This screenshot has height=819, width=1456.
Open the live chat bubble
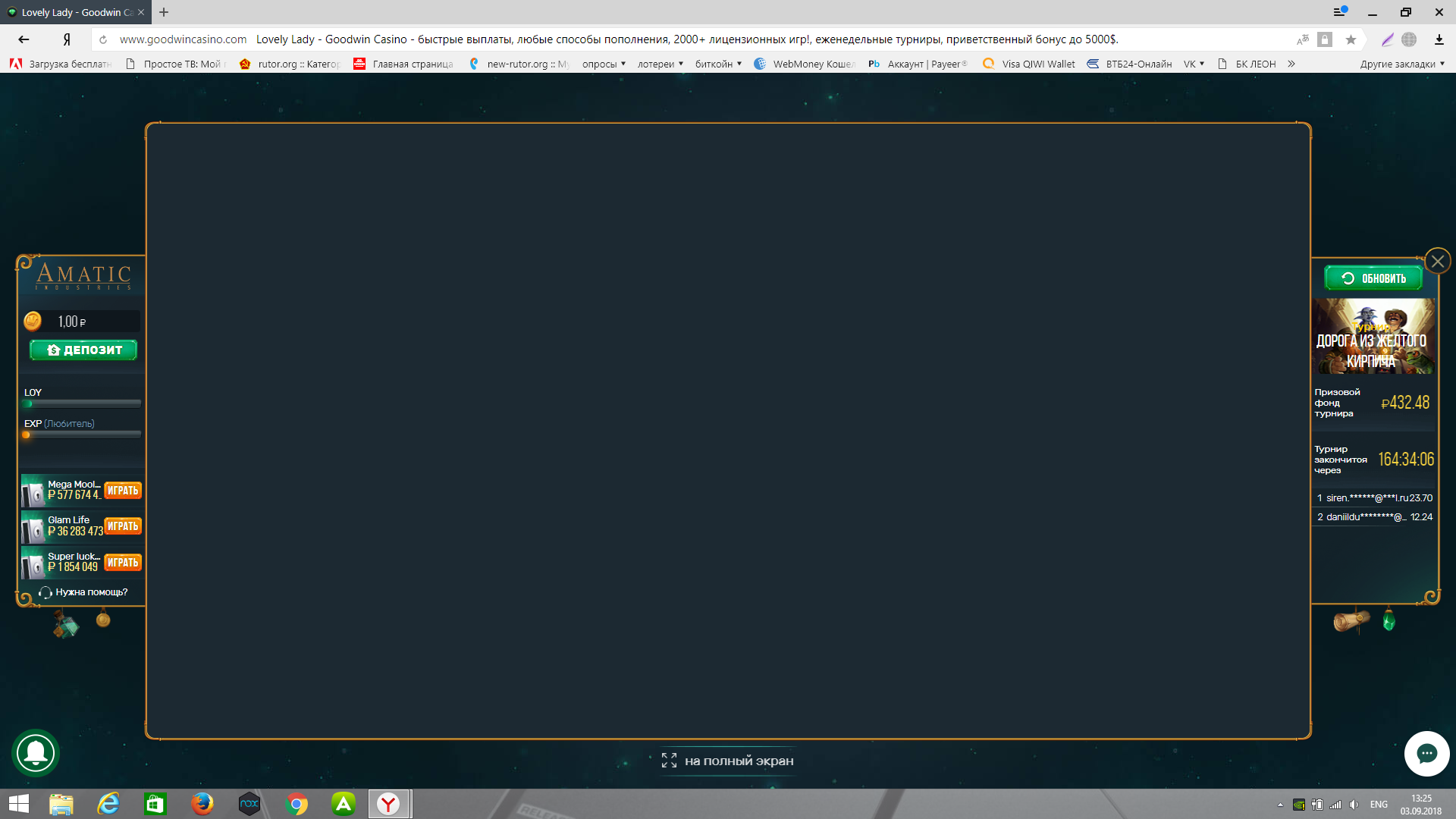1426,753
